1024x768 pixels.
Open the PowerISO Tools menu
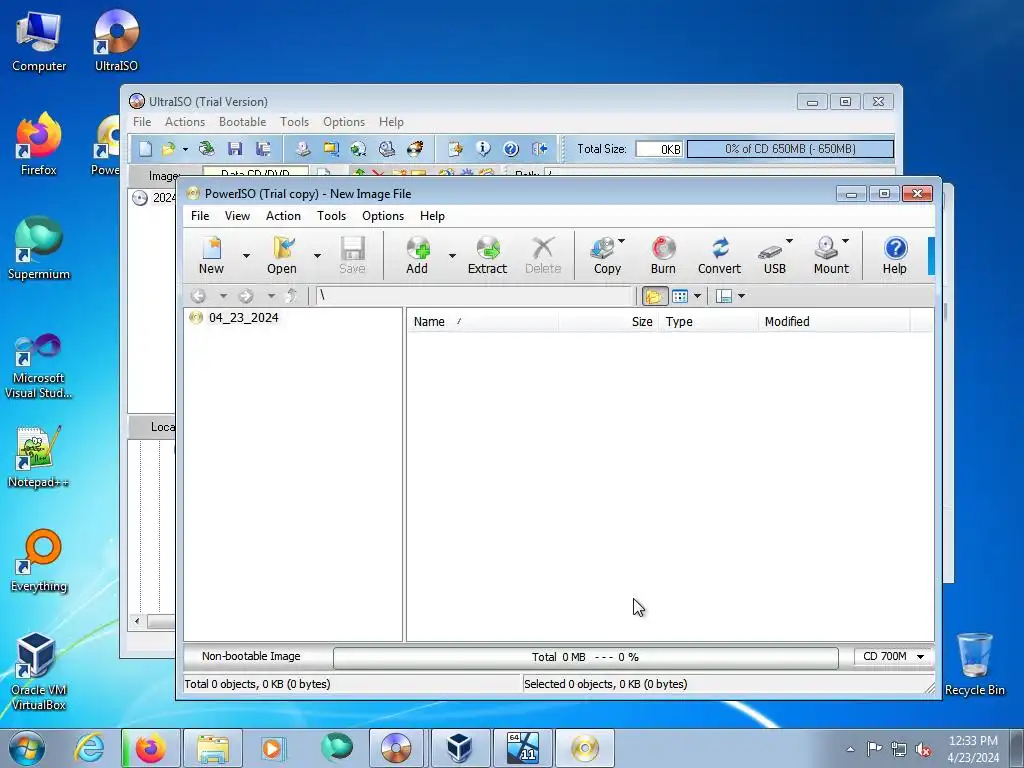coord(331,216)
